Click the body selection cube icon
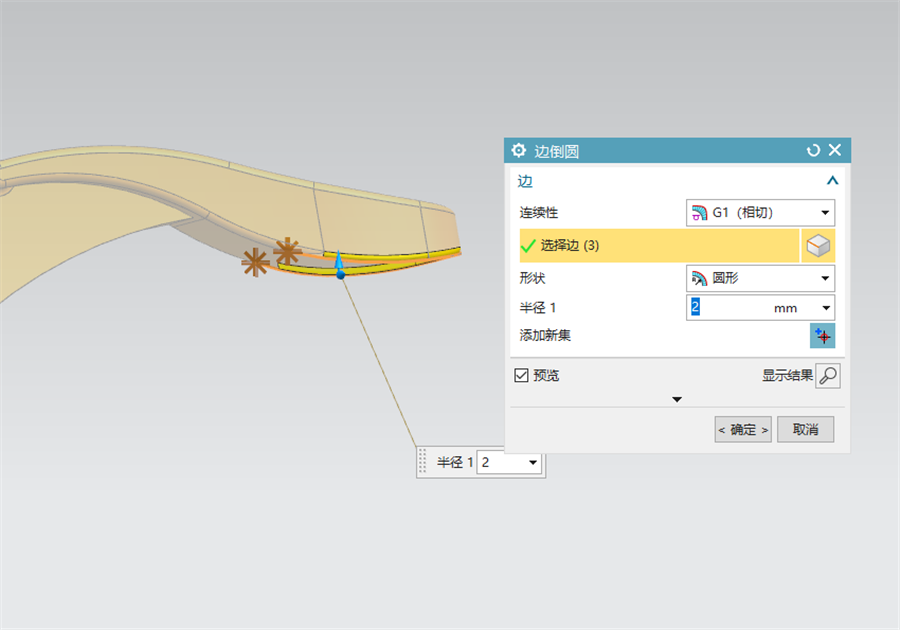The width and height of the screenshot is (900, 630). [x=818, y=246]
